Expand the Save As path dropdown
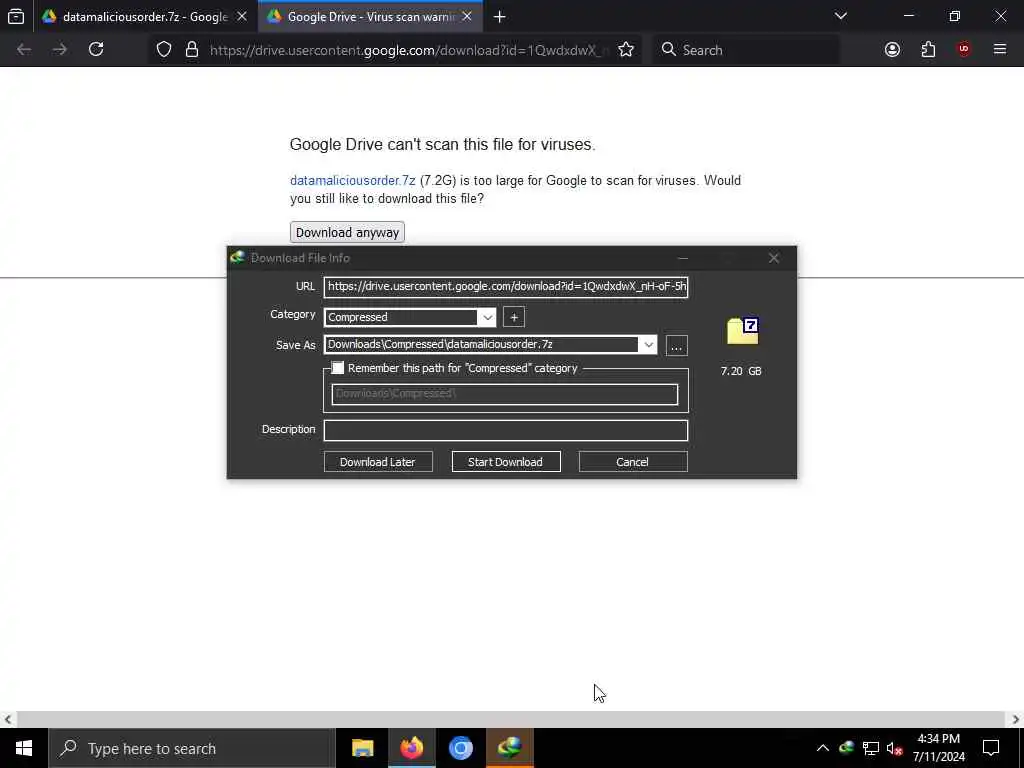 coord(648,345)
